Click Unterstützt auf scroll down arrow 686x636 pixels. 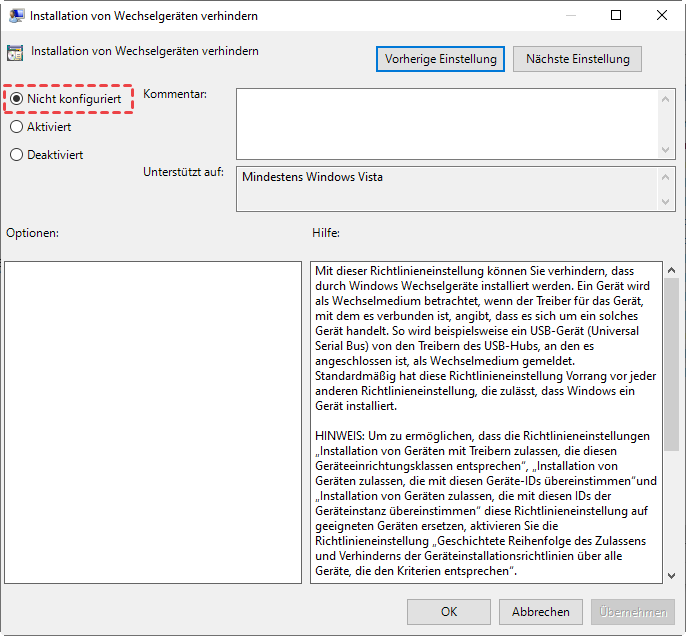665,202
